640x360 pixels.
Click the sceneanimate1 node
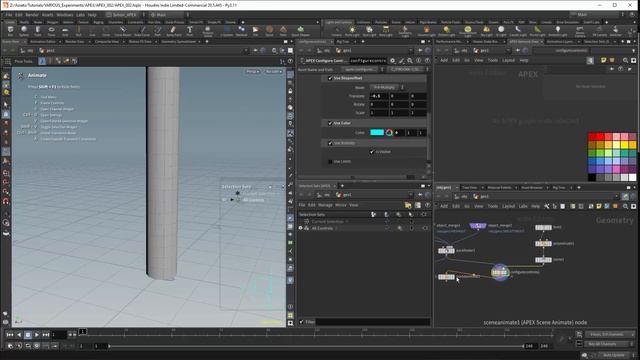pos(446,277)
